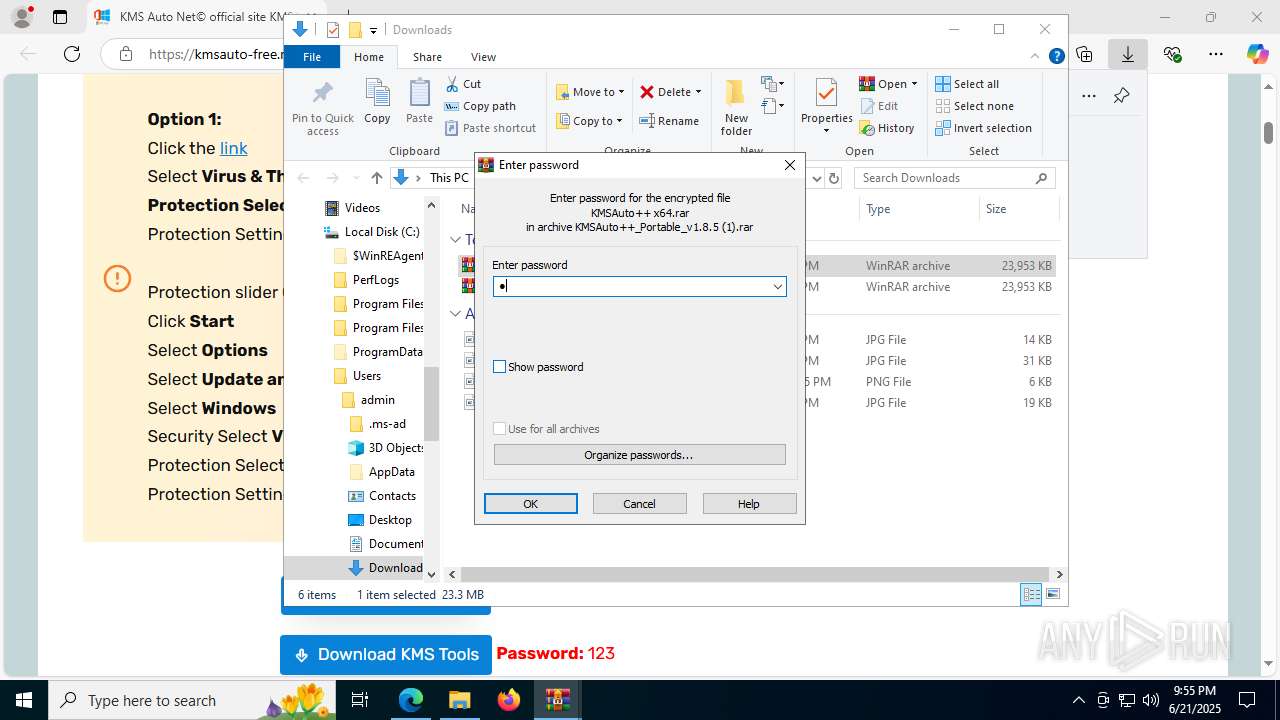1280x720 pixels.
Task: Open the Copy to dropdown
Action: click(589, 121)
